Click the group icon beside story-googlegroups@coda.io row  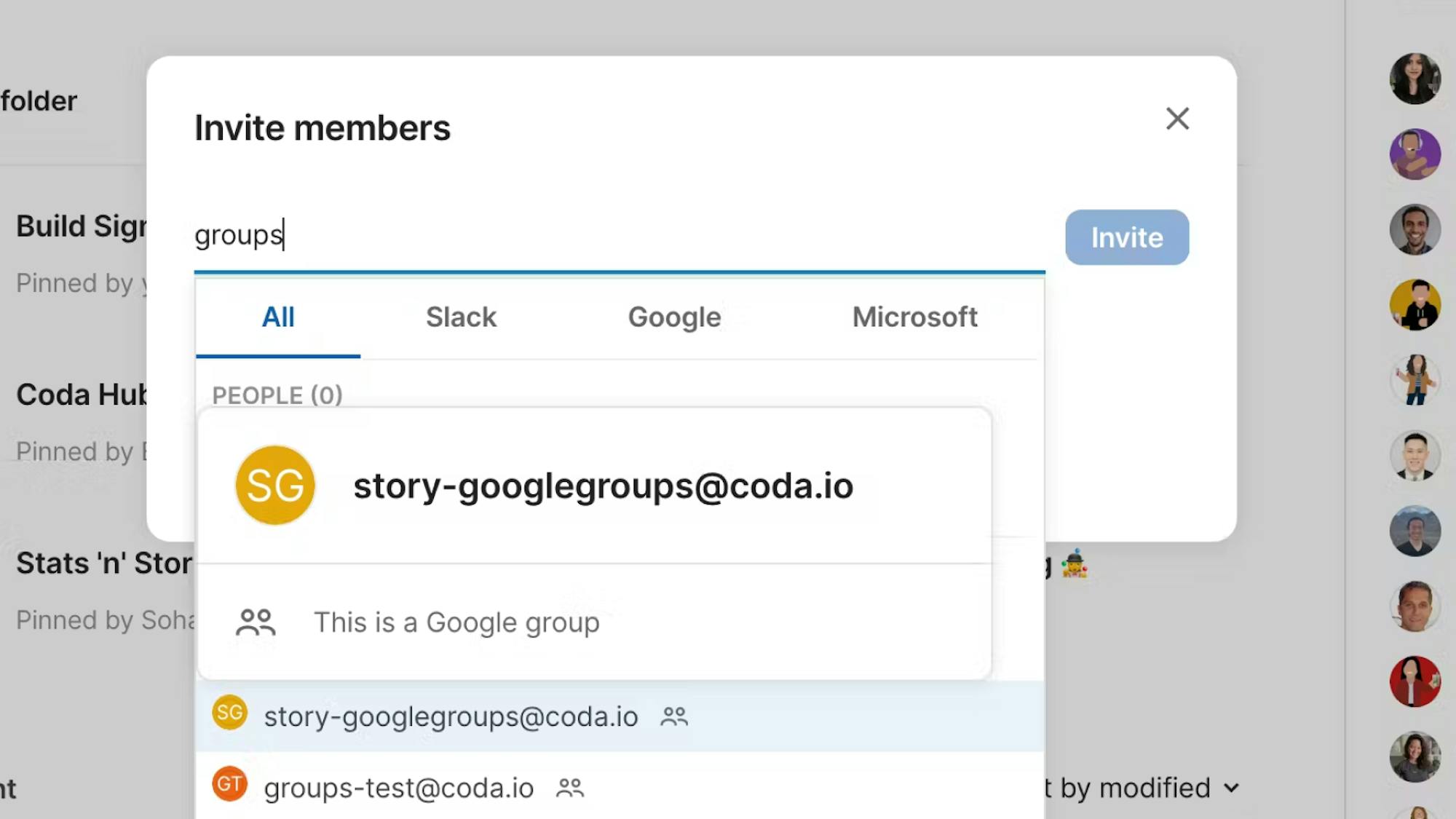[x=674, y=717]
